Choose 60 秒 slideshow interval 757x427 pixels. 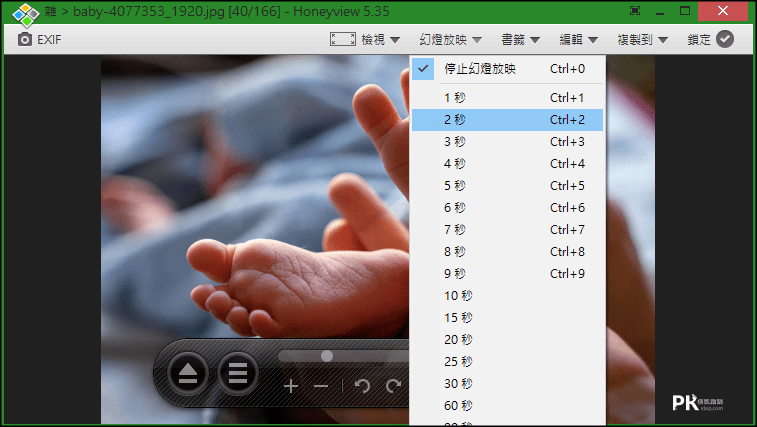(507, 405)
